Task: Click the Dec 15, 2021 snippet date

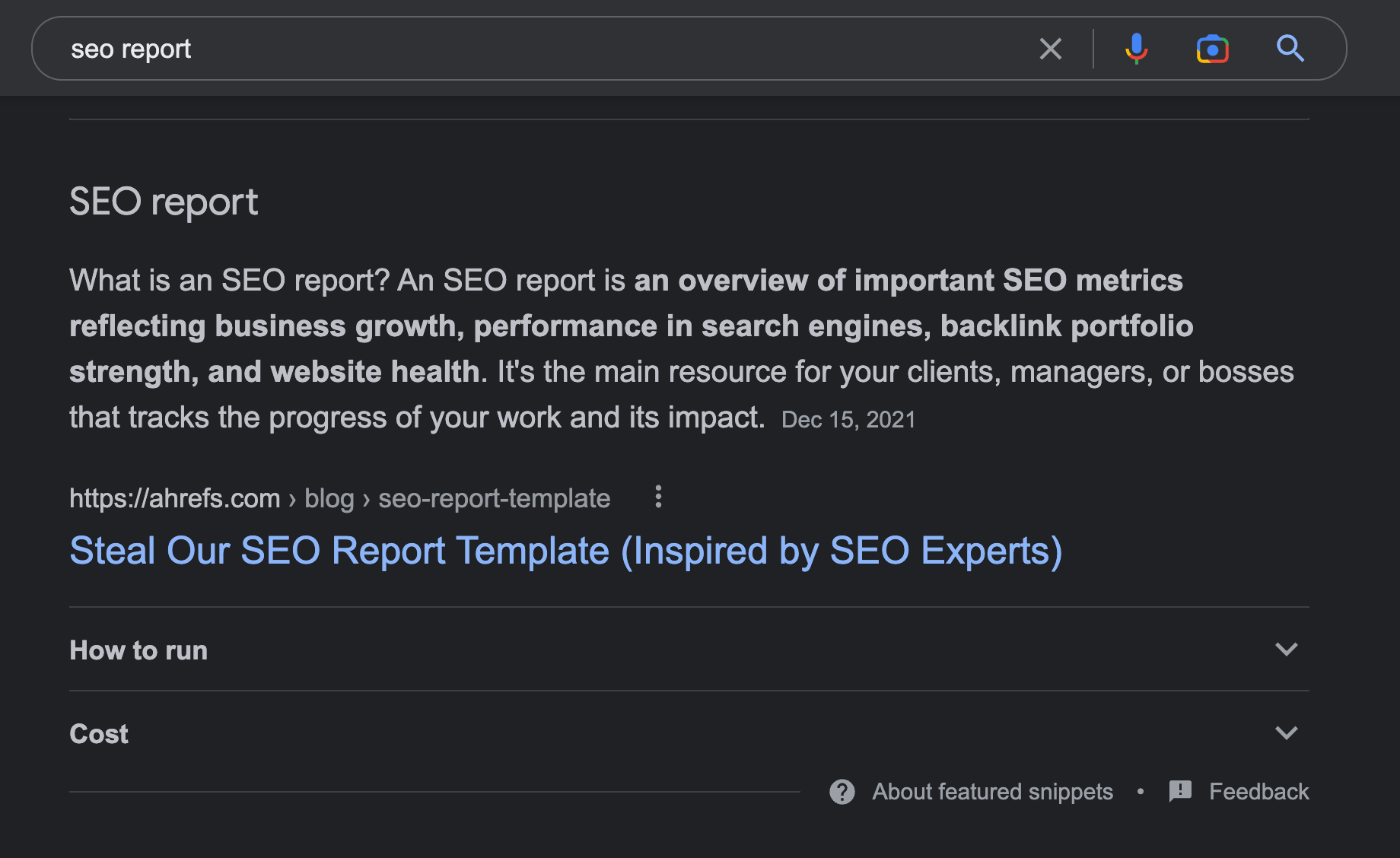Action: pyautogui.click(x=848, y=420)
